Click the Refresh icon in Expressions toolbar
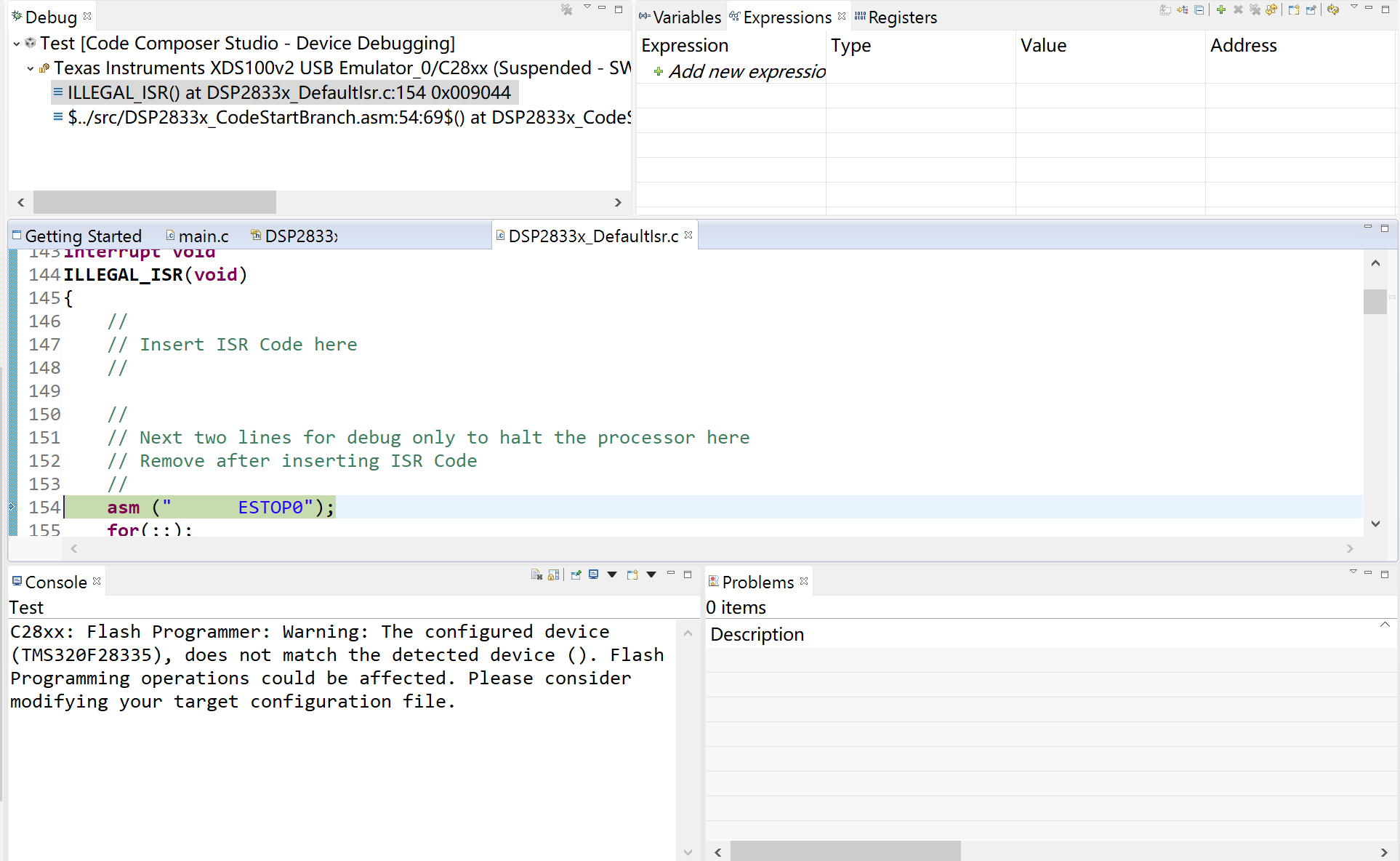Viewport: 1400px width, 861px height. [1332, 9]
